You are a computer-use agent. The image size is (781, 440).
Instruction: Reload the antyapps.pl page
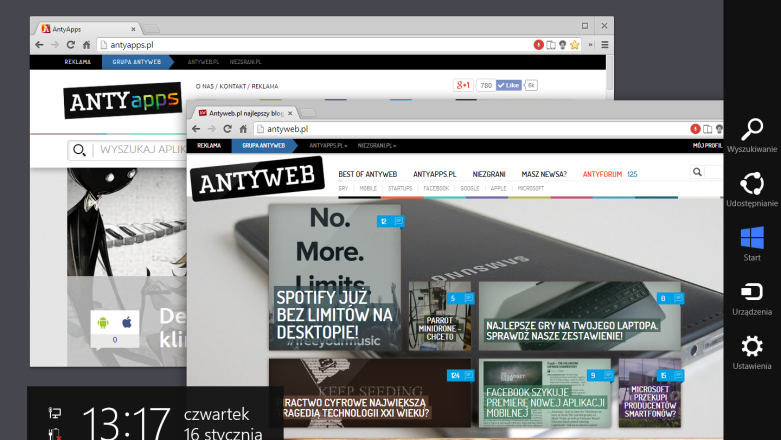click(x=71, y=45)
